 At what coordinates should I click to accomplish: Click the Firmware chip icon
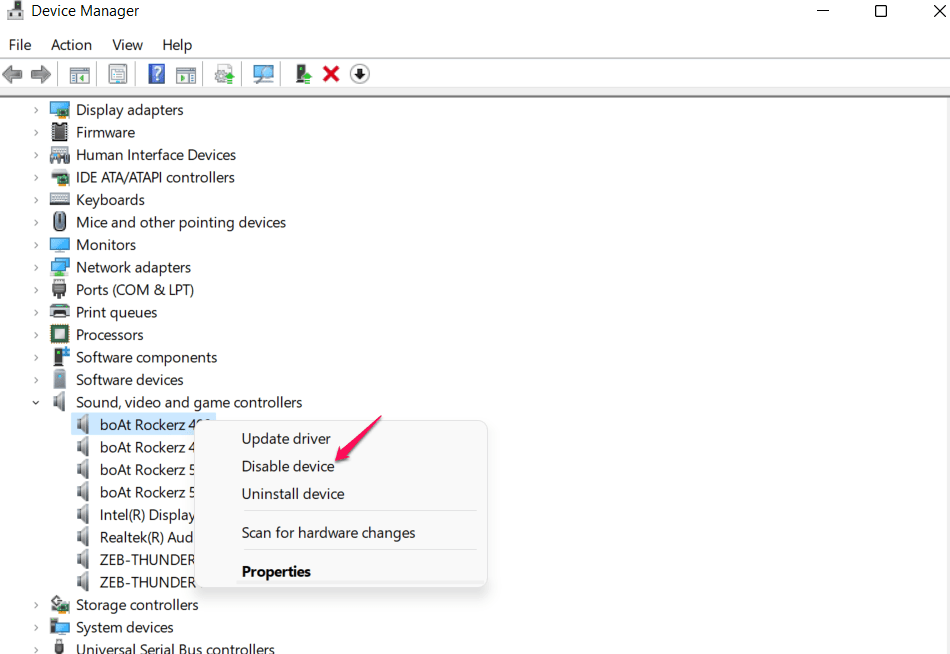pos(59,132)
